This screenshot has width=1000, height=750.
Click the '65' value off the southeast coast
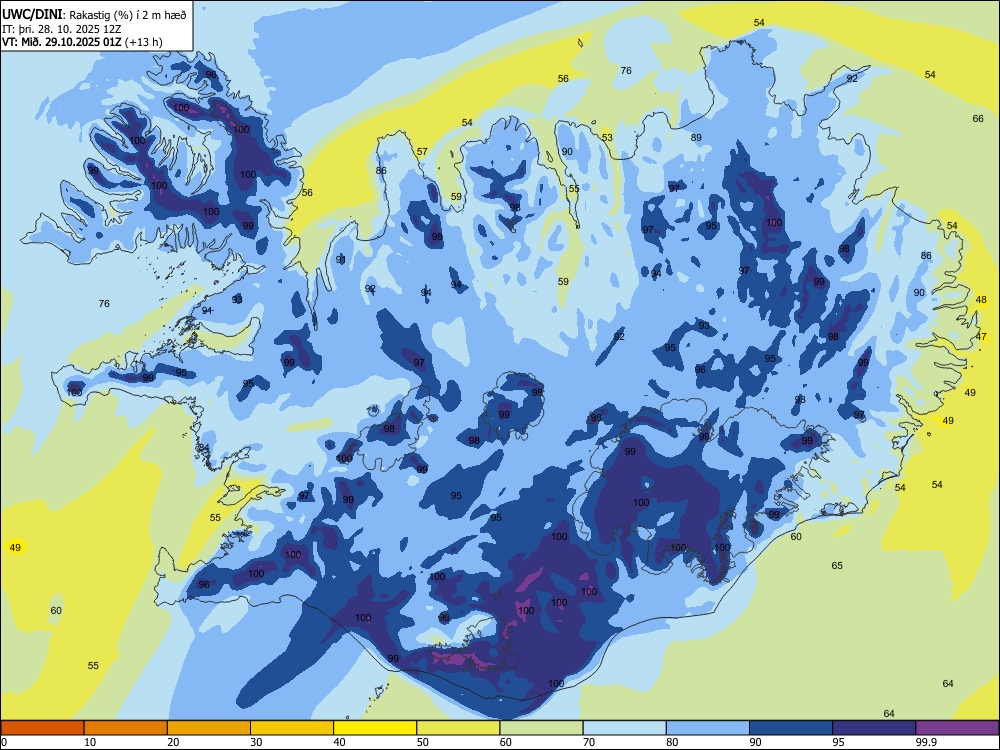837,566
